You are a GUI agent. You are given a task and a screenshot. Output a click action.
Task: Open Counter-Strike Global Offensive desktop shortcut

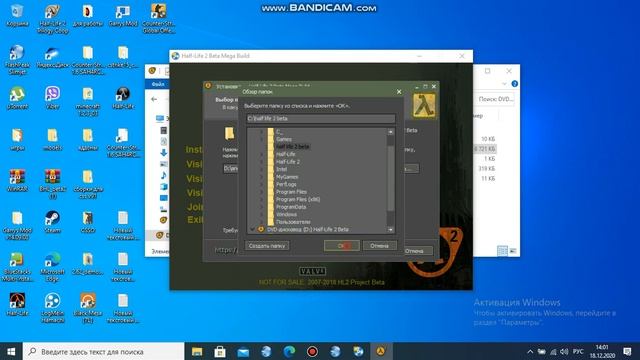tap(158, 19)
